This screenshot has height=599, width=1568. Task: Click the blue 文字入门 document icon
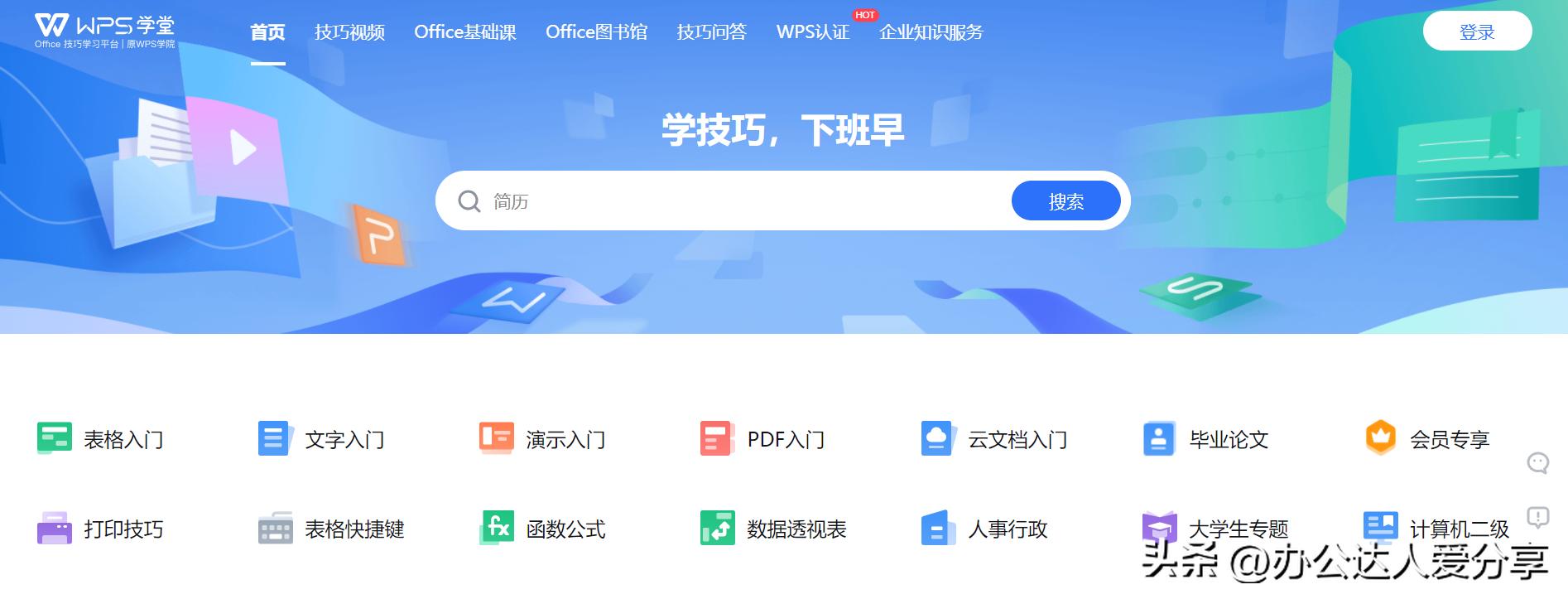[x=274, y=438]
